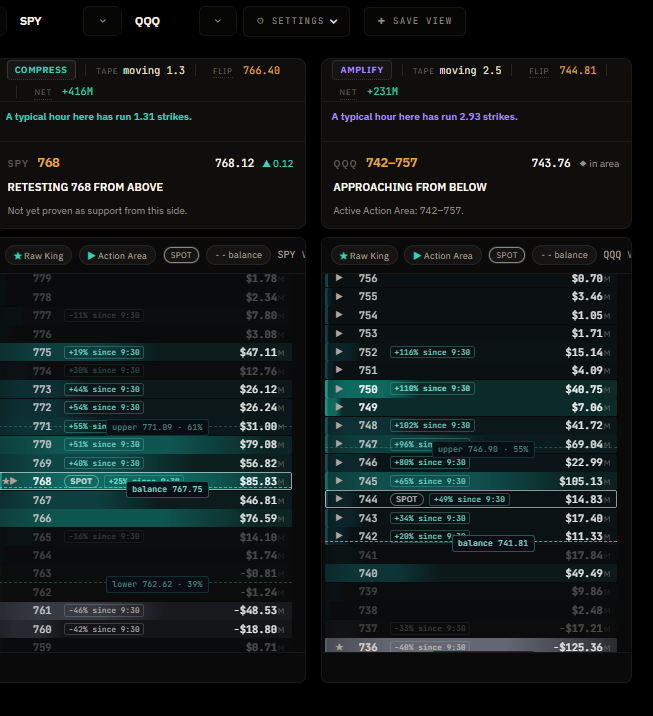Select QQQ strike 745 value $105.13M
Screen dimensions: 653x716
(x=585, y=481)
